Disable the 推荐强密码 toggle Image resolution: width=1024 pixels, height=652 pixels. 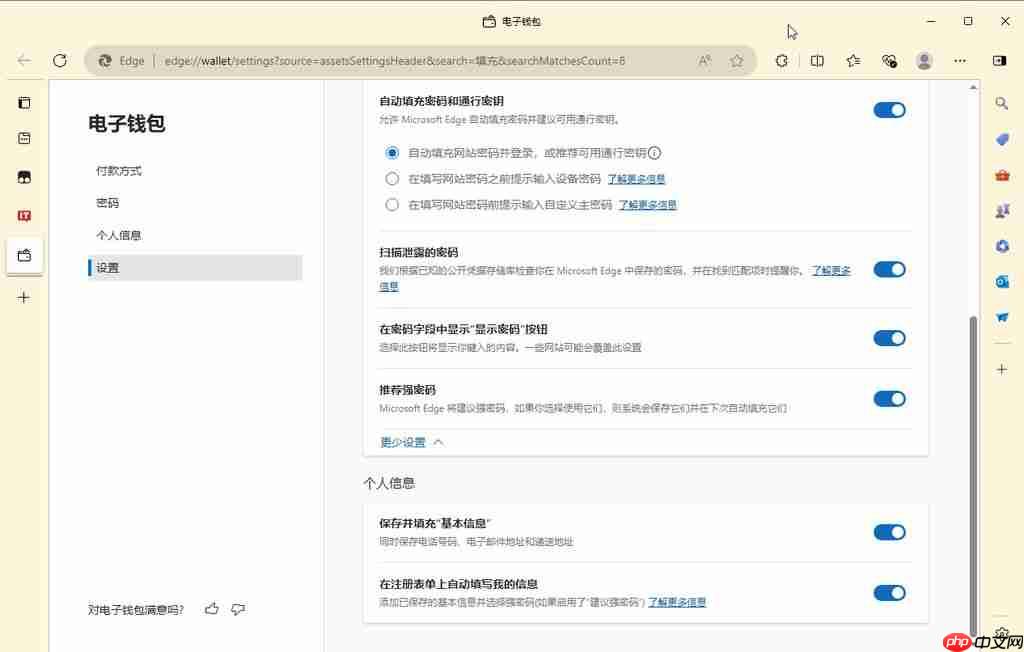tap(889, 398)
